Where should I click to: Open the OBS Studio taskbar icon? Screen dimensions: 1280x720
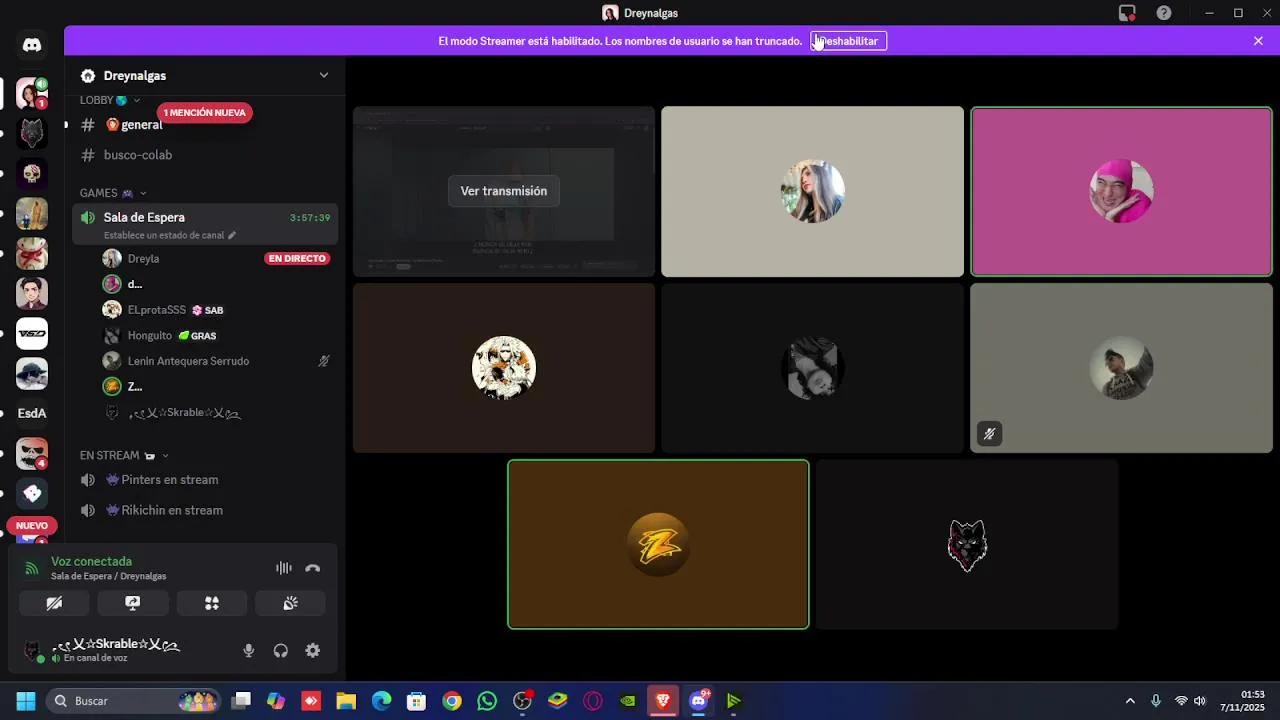523,701
